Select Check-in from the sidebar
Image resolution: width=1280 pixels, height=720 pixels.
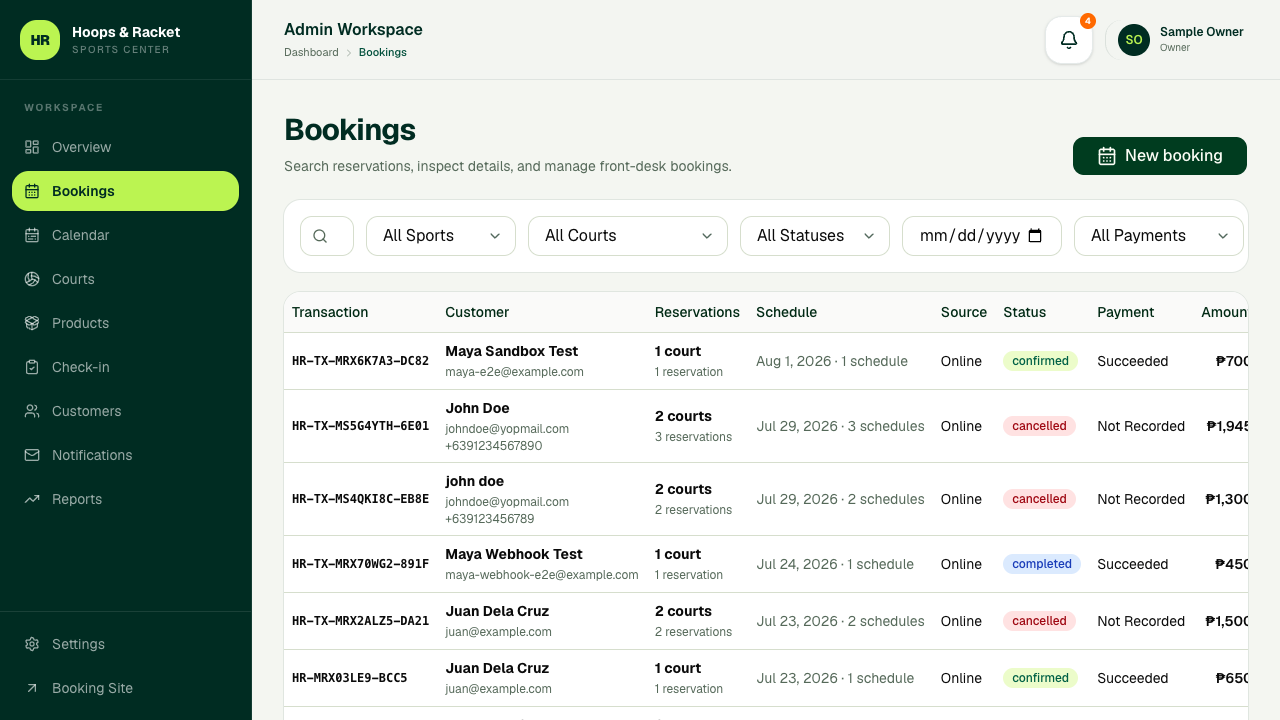[125, 367]
